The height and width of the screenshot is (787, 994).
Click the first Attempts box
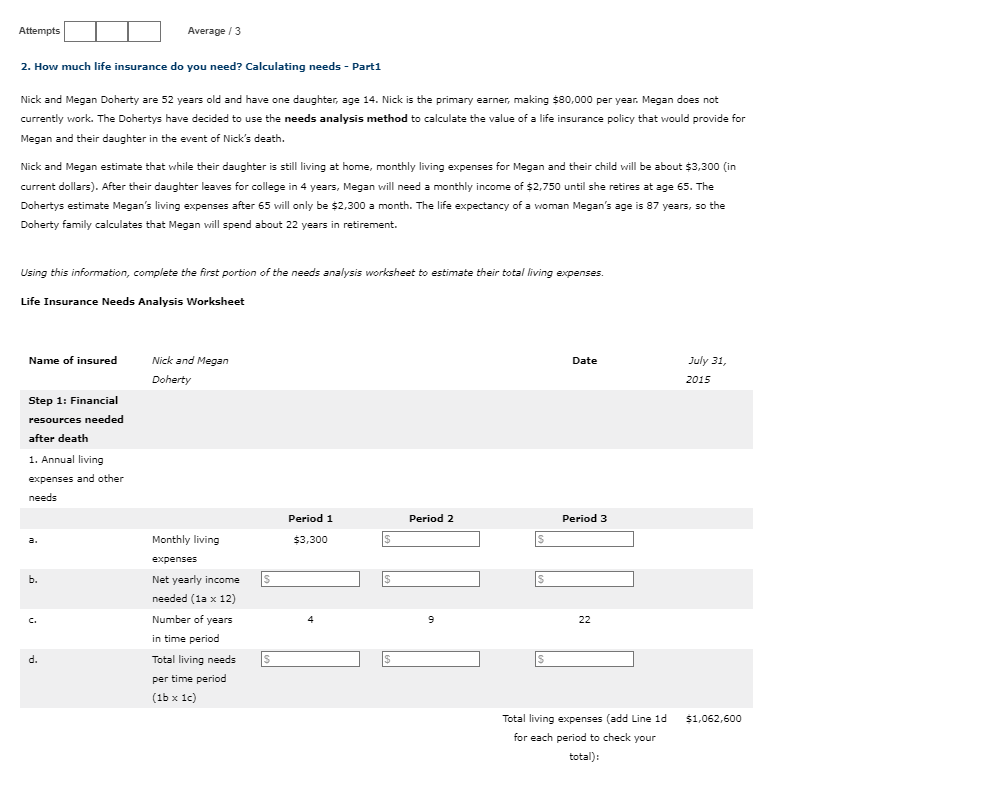(x=78, y=31)
